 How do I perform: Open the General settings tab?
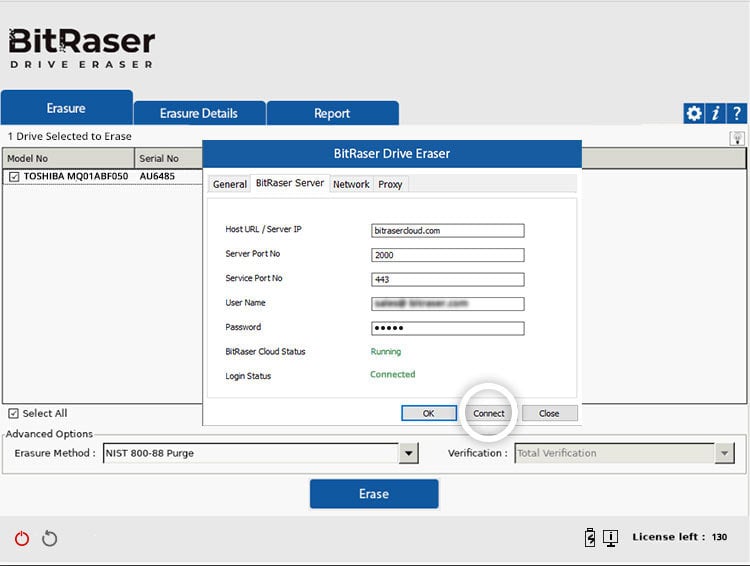230,184
